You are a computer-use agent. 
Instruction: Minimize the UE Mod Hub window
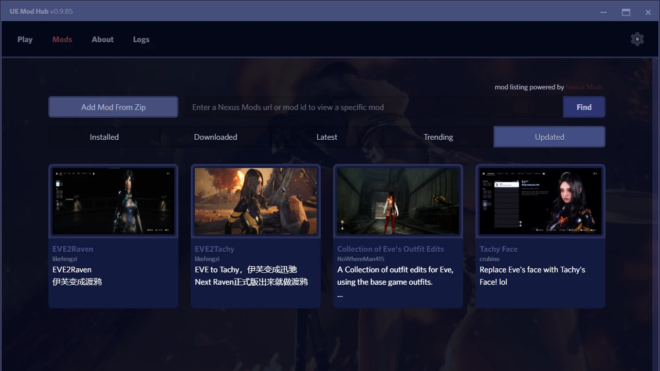(x=603, y=12)
